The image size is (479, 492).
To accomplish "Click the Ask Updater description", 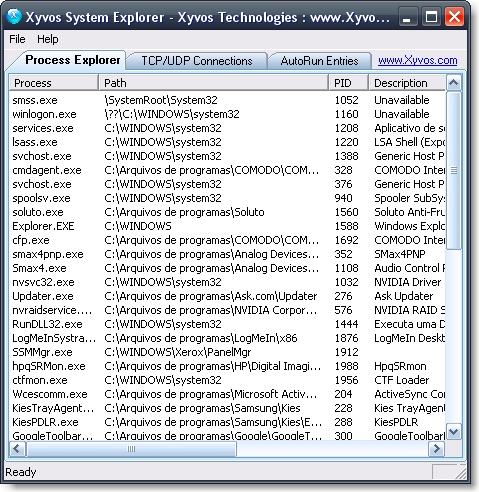I will coord(404,296).
